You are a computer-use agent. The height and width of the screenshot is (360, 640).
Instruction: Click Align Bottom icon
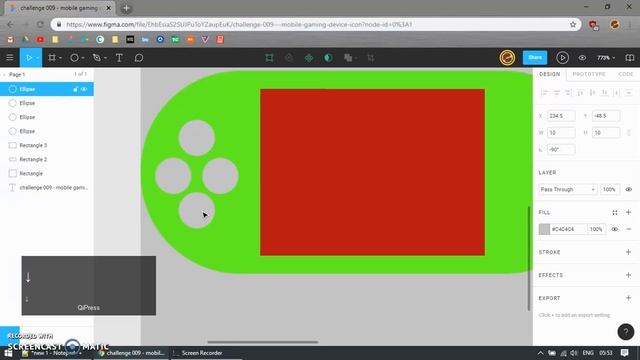604,93
